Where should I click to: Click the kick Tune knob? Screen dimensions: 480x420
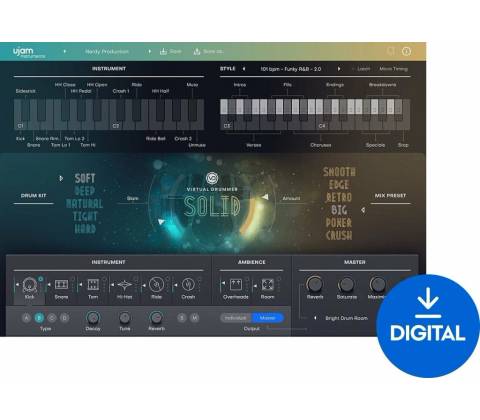(125, 318)
